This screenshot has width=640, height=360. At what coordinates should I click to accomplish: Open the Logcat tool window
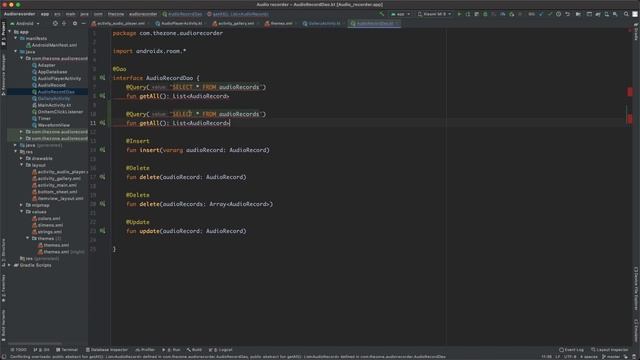220,350
